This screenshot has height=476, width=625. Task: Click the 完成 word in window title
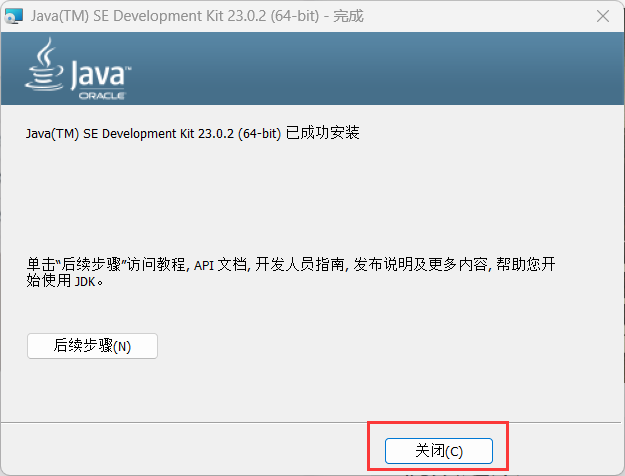pos(348,16)
